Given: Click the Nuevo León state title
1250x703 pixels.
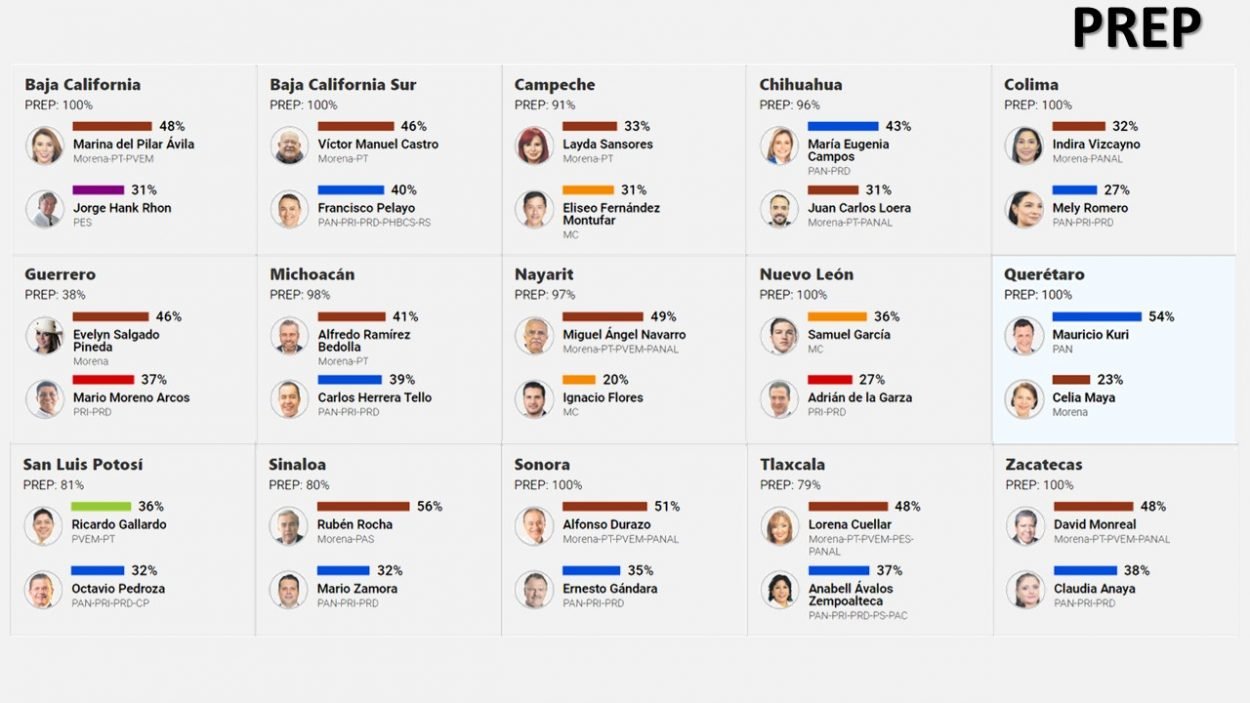Looking at the screenshot, I should (x=807, y=275).
